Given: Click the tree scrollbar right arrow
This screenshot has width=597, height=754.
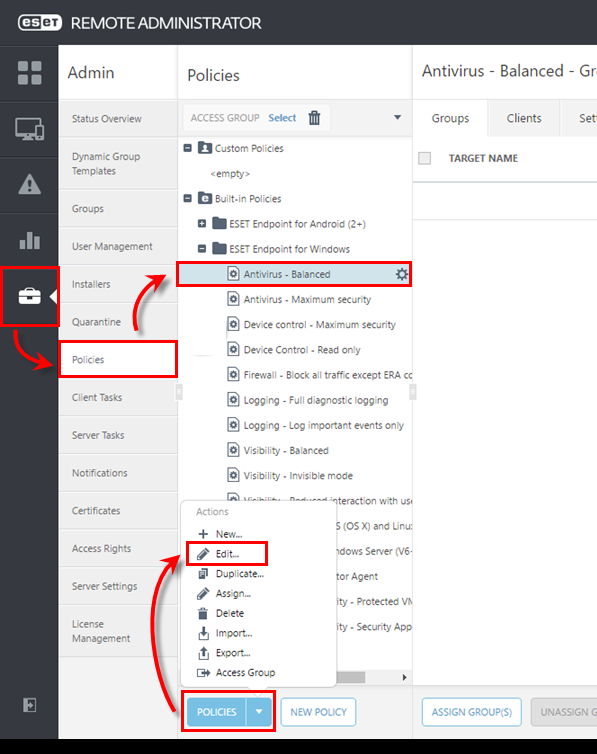Looking at the screenshot, I should [405, 677].
